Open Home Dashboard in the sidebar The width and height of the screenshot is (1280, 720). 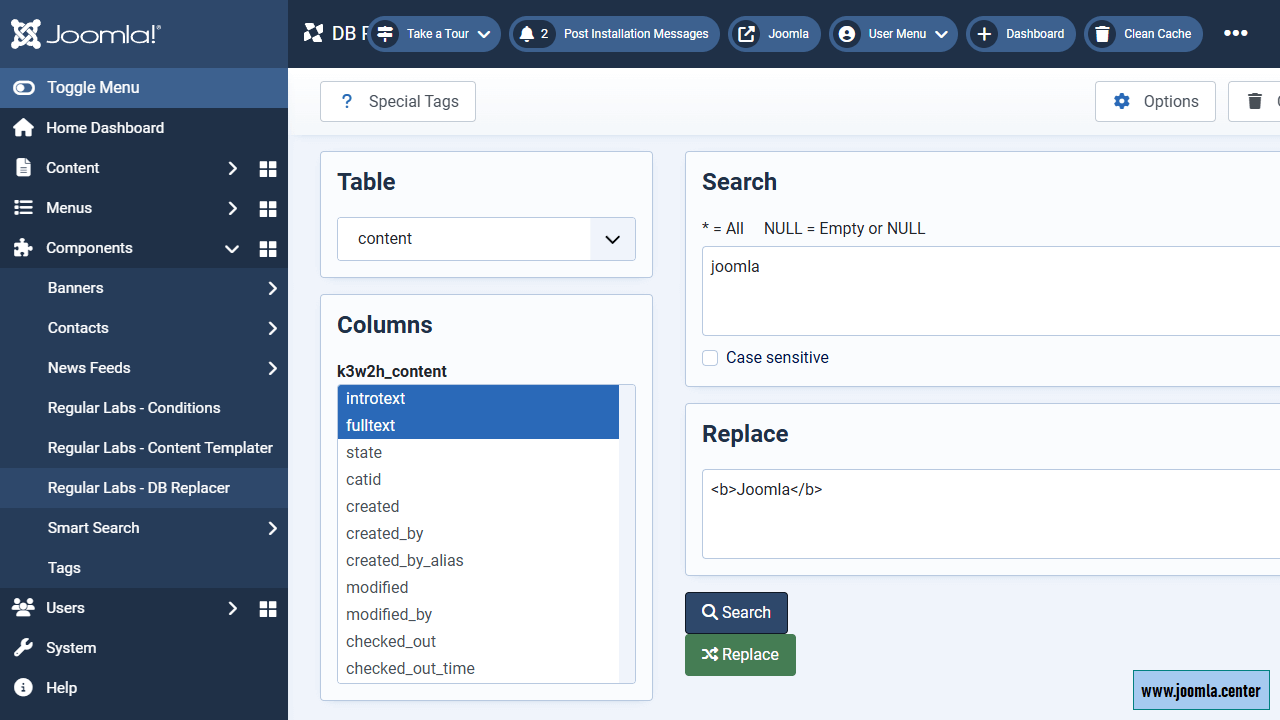105,128
